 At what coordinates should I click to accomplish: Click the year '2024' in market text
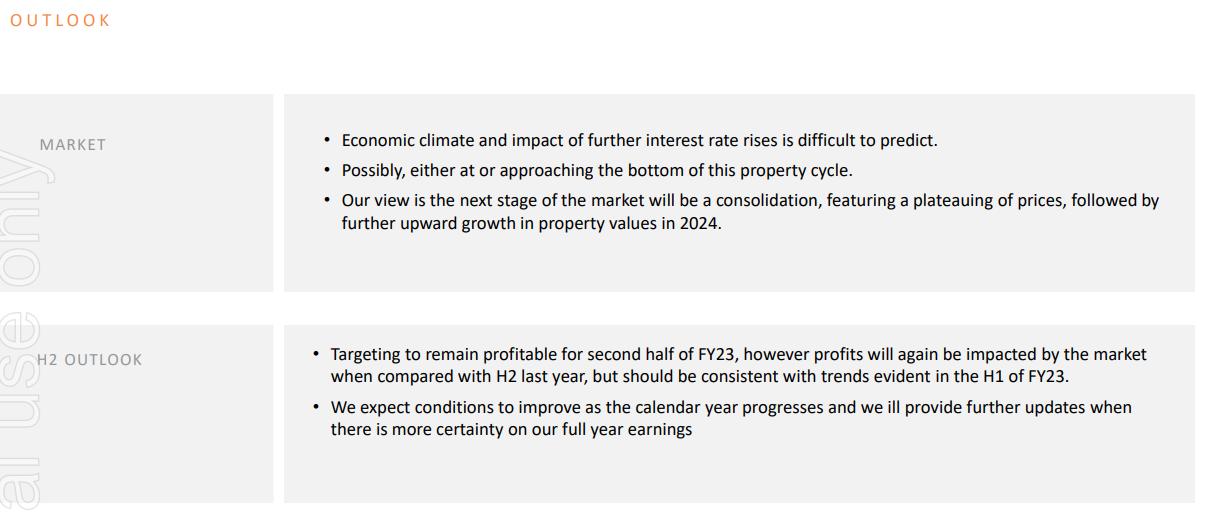pyautogui.click(x=698, y=224)
